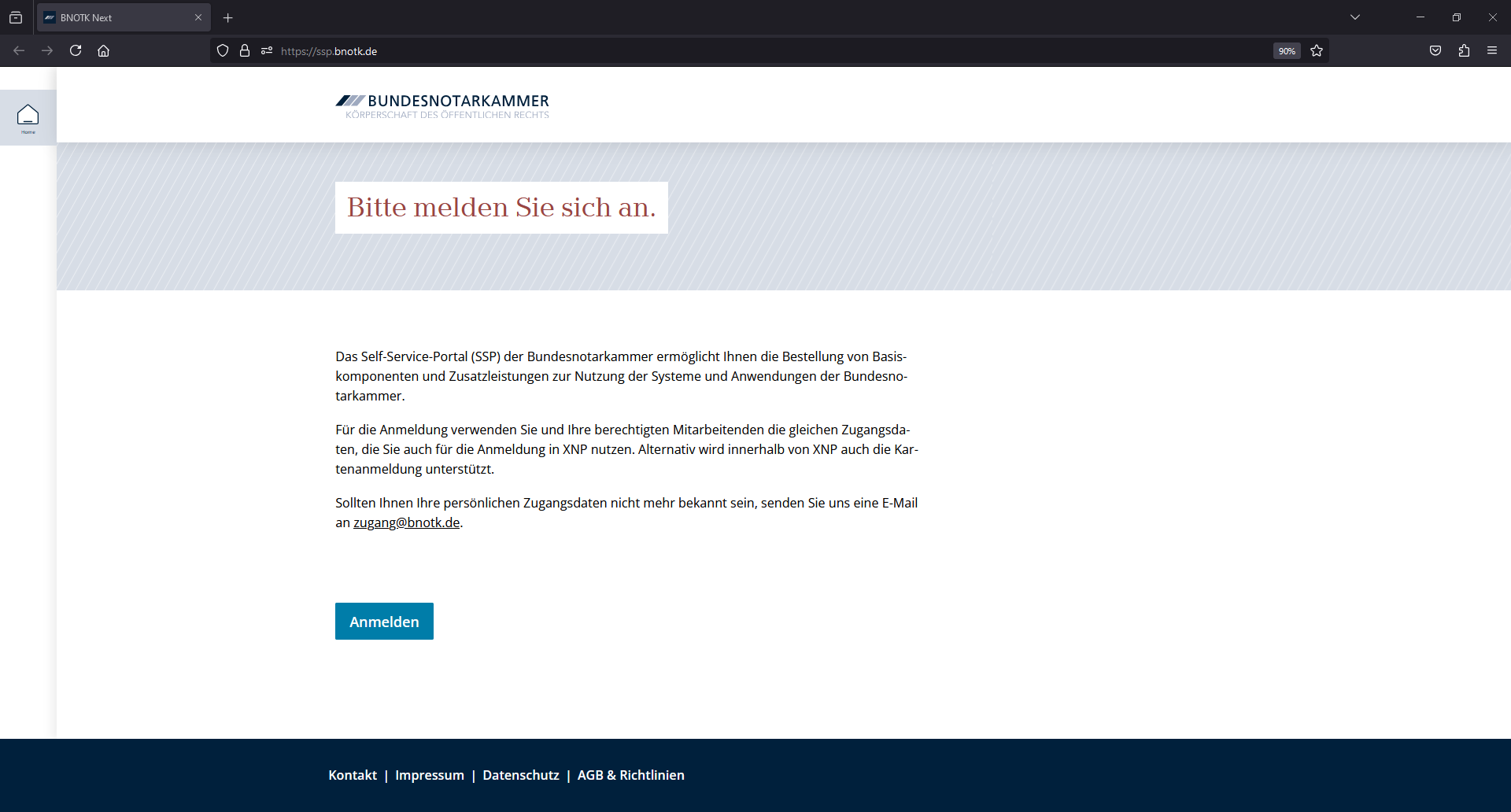Open the recent browsing view icon
Screen dimensions: 1511x812
16,17
